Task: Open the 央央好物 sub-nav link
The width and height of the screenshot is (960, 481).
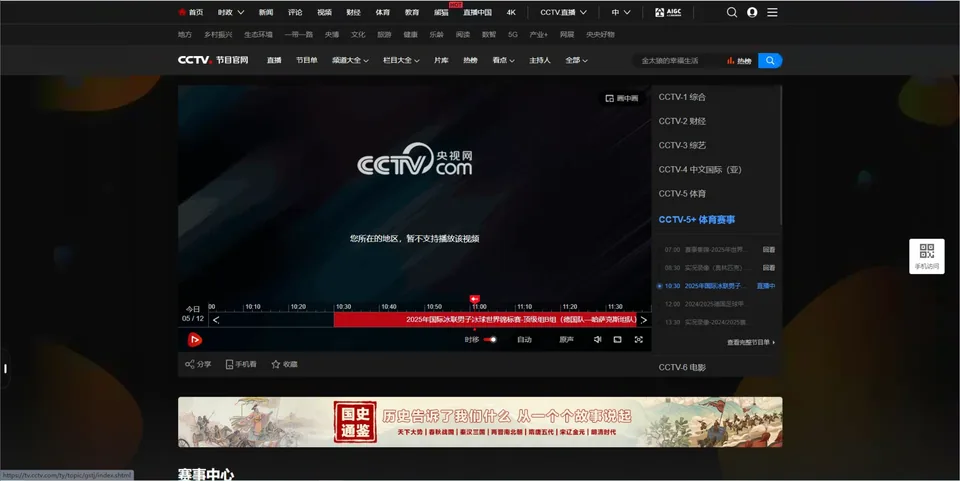Action: pyautogui.click(x=600, y=35)
